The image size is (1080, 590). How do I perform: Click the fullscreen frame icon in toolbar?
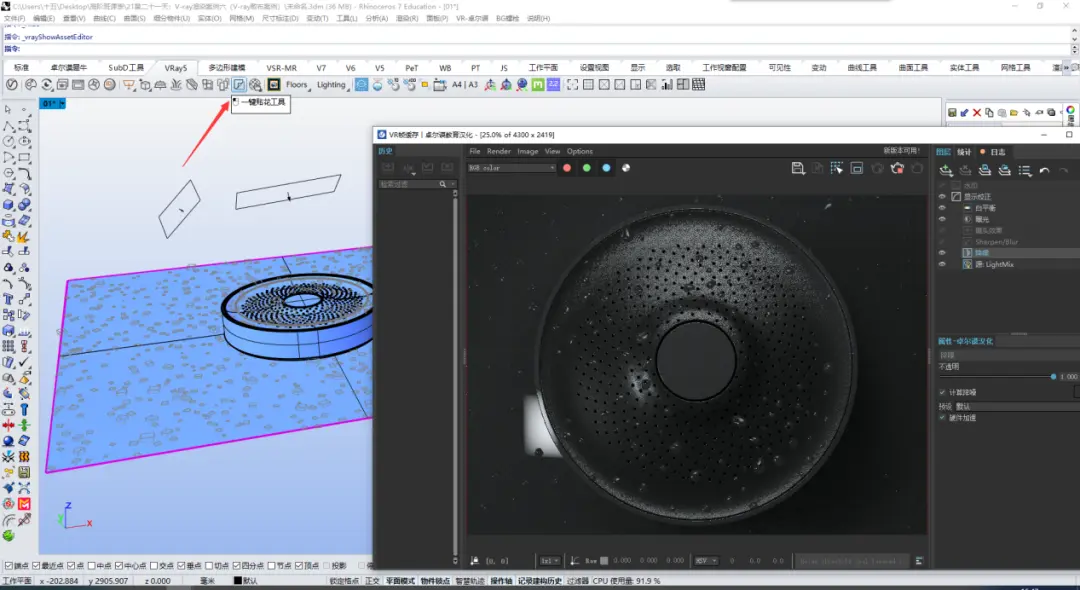572,85
